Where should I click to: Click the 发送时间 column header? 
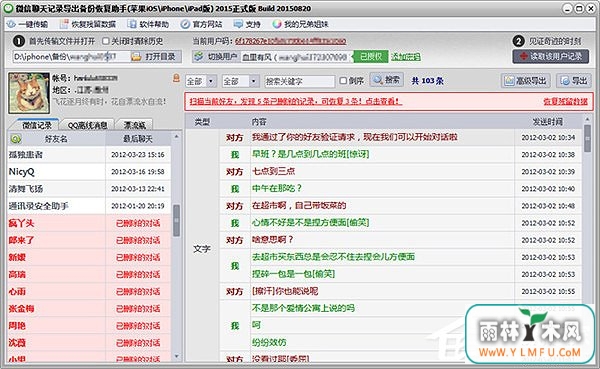(x=548, y=122)
